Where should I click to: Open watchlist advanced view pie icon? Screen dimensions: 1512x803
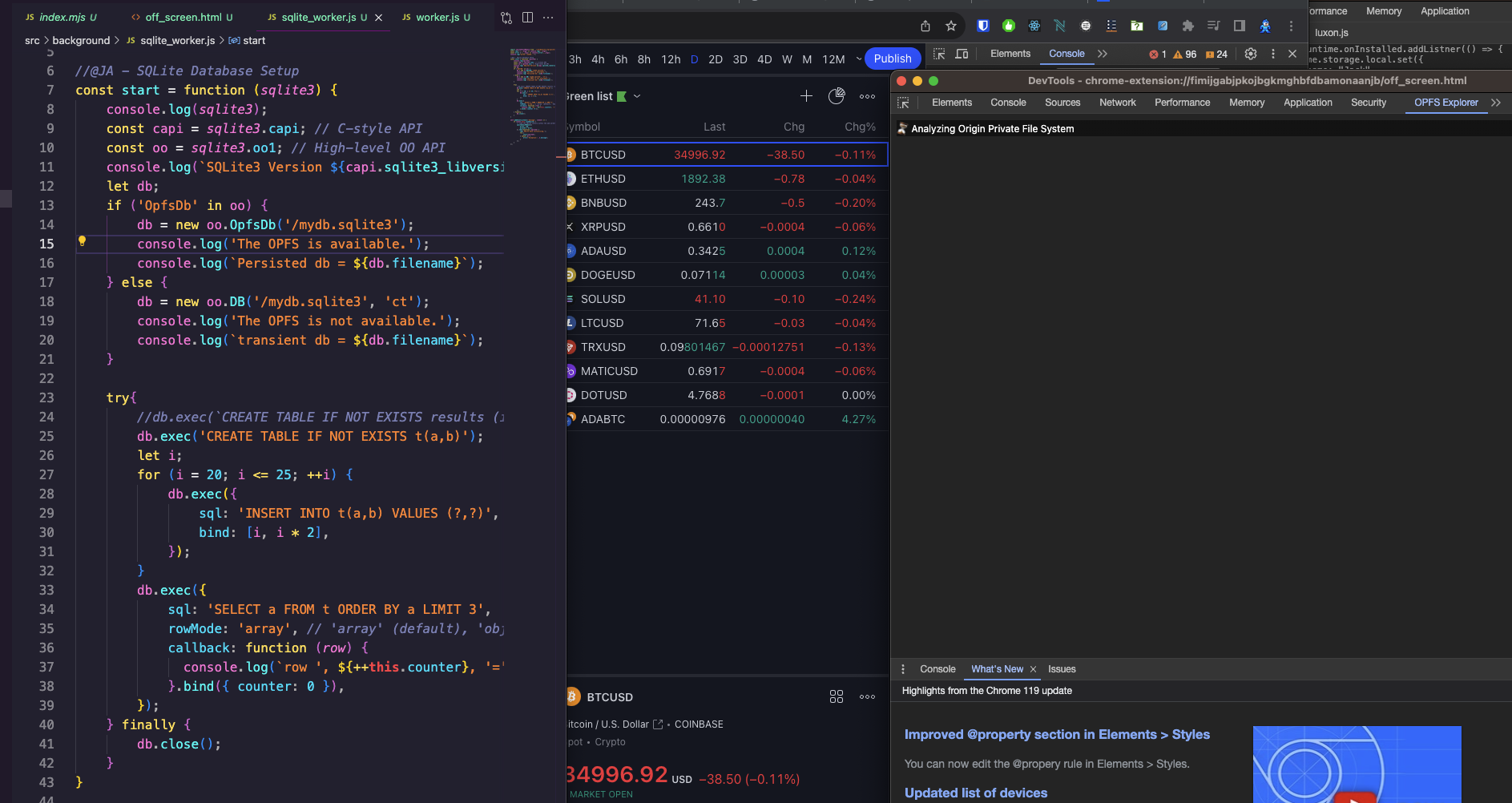pos(837,96)
